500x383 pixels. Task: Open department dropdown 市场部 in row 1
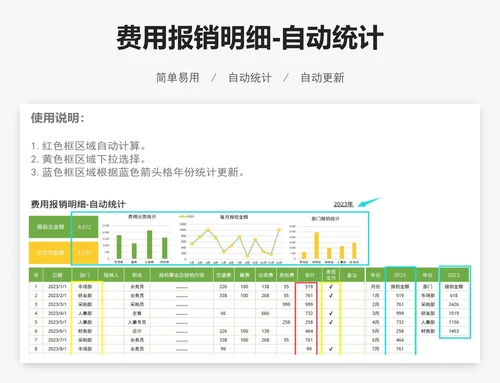point(85,286)
